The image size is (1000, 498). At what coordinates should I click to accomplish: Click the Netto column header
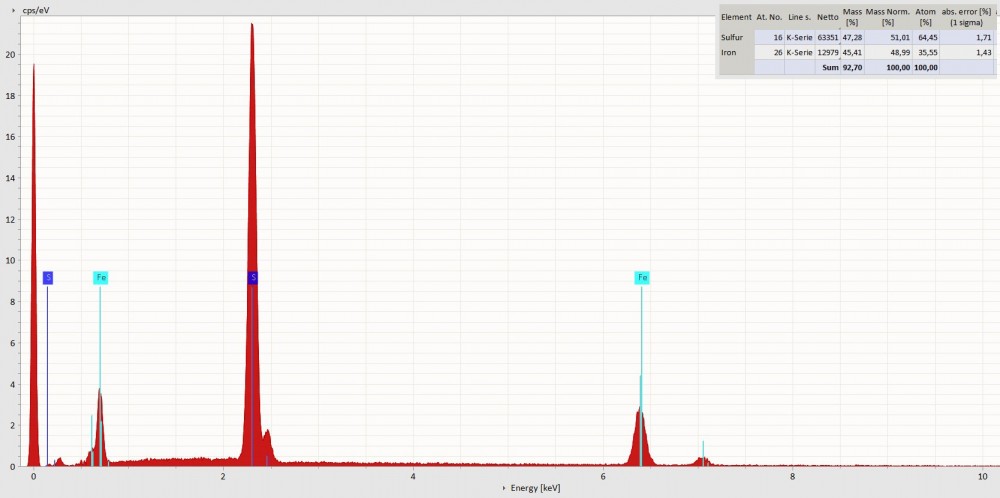point(827,17)
